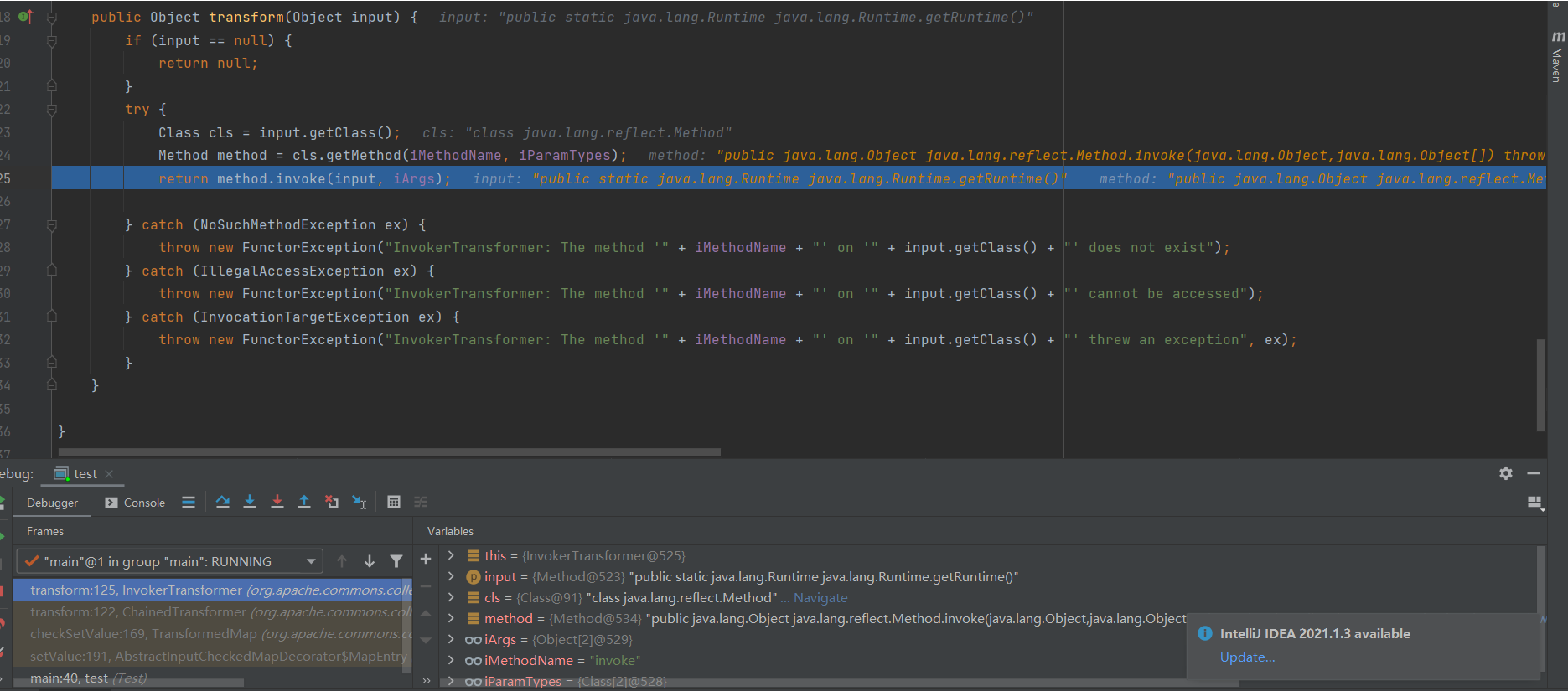Click the iMethodName value "invoke"
Image resolution: width=1568 pixels, height=691 pixels.
coord(615,660)
